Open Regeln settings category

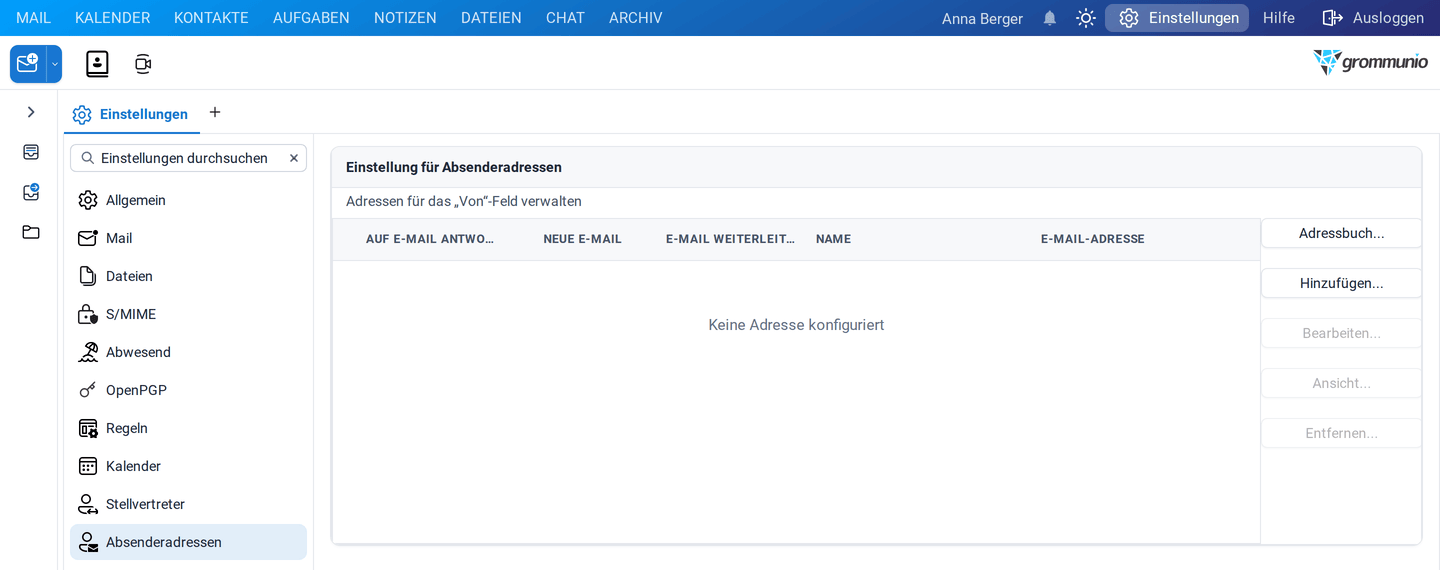(x=188, y=428)
